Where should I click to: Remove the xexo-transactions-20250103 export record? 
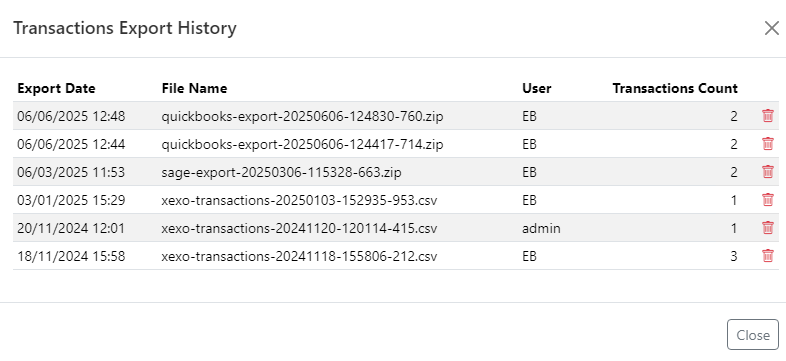click(x=767, y=200)
